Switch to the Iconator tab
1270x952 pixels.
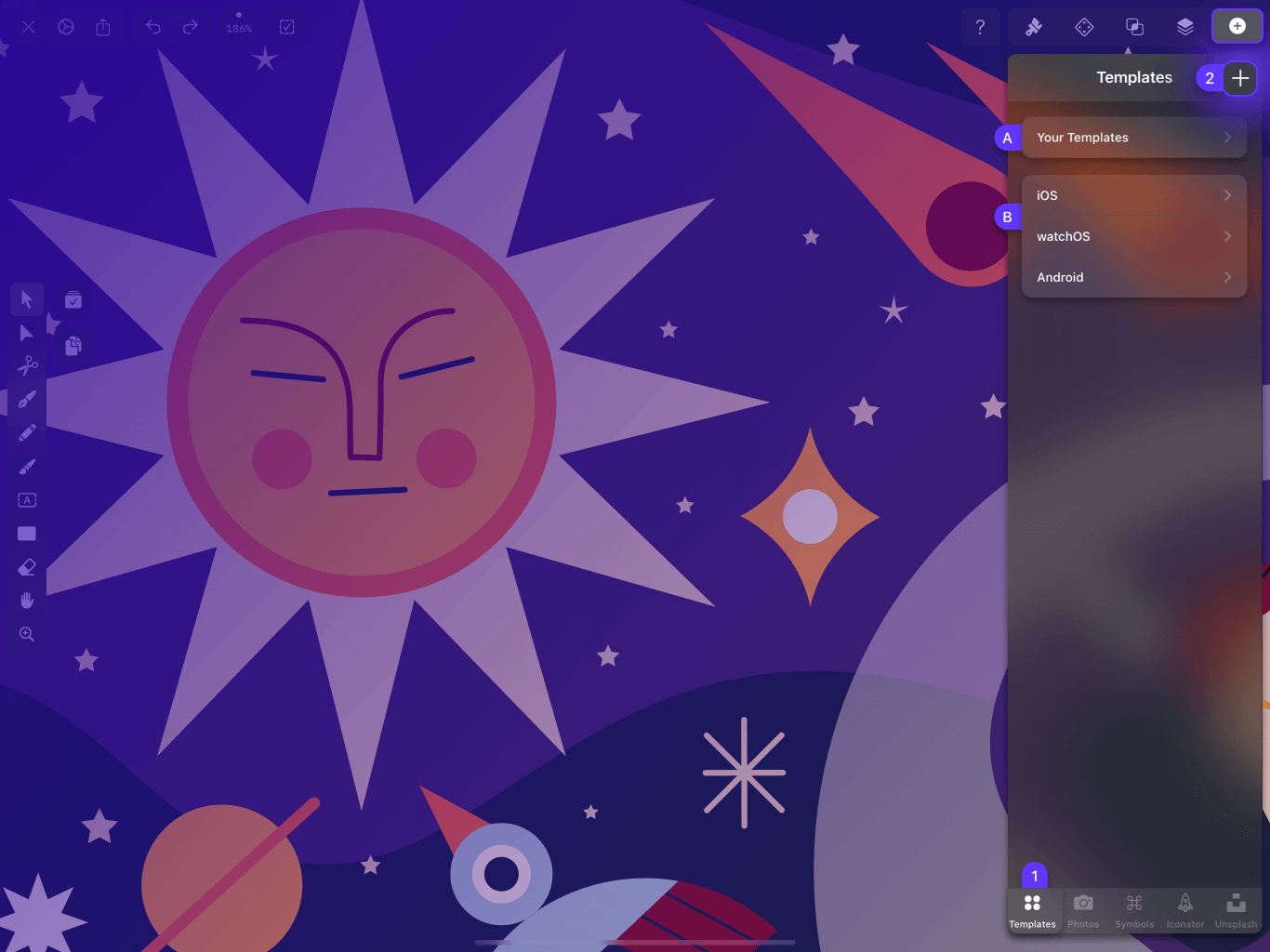click(x=1185, y=911)
